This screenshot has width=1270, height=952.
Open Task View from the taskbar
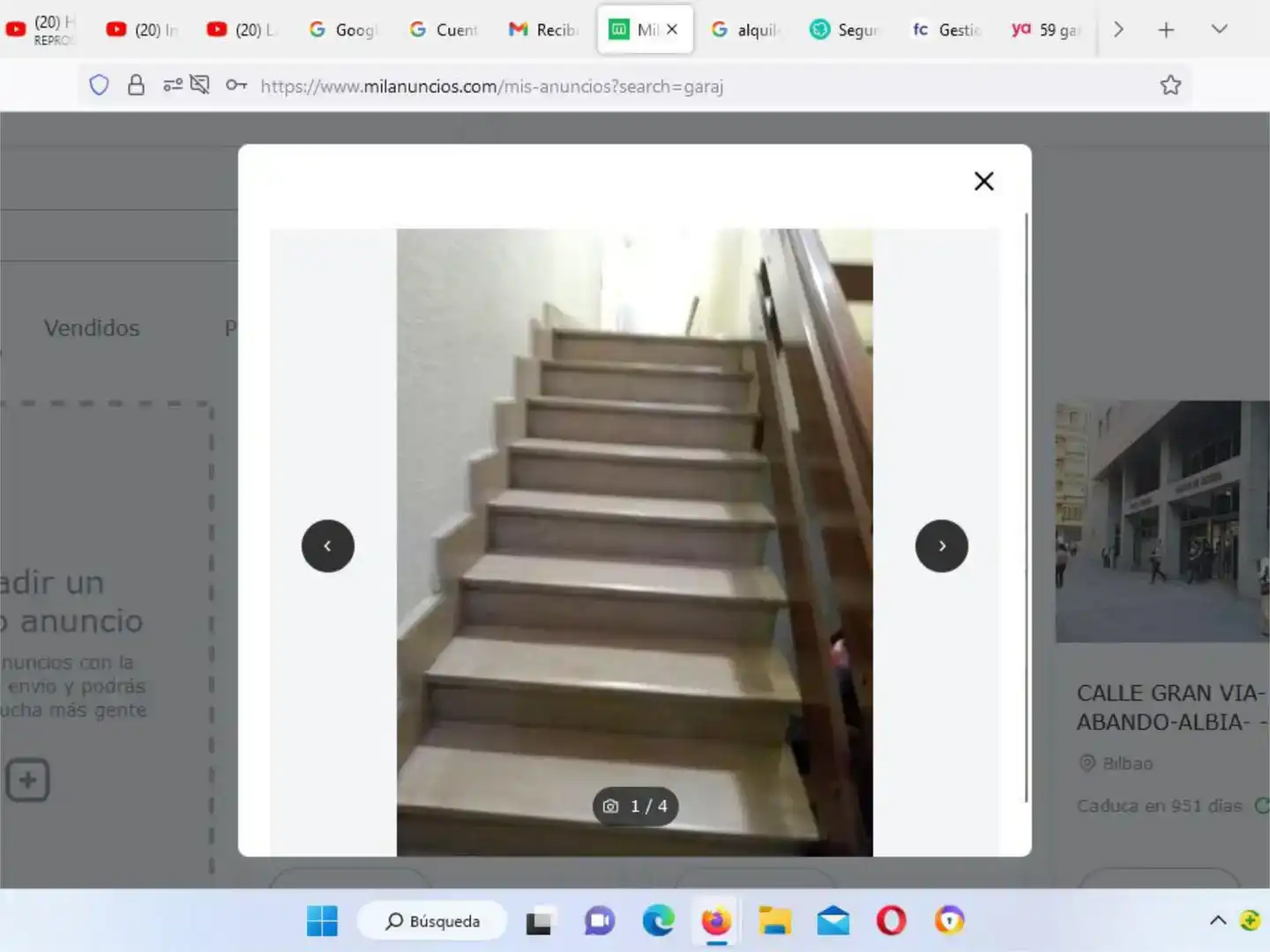pyautogui.click(x=539, y=921)
